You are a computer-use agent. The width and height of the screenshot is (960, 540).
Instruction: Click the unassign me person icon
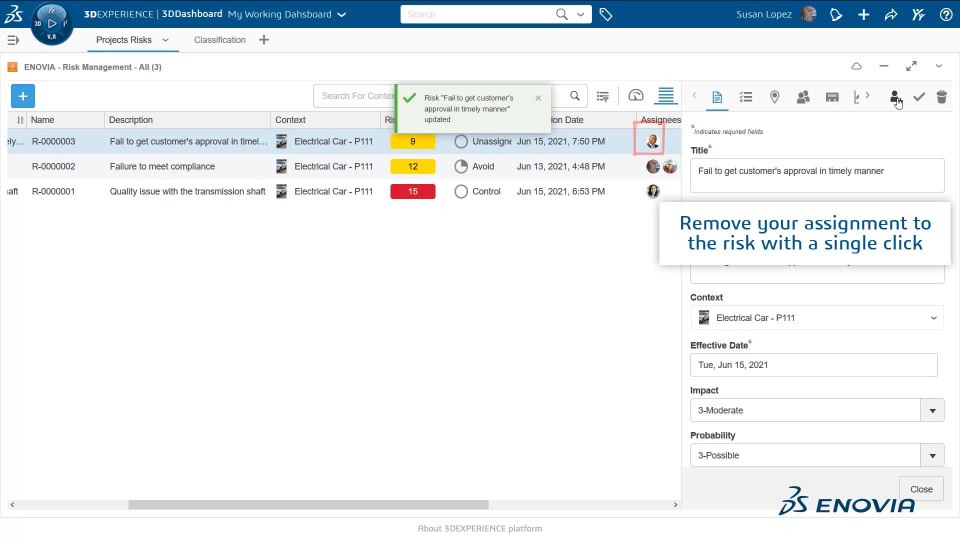pos(895,97)
